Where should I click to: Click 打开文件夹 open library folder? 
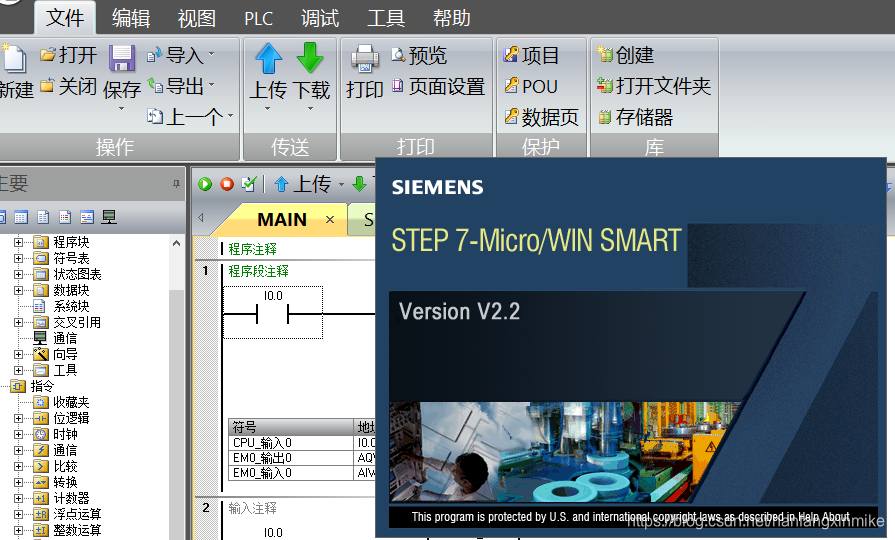pyautogui.click(x=654, y=86)
